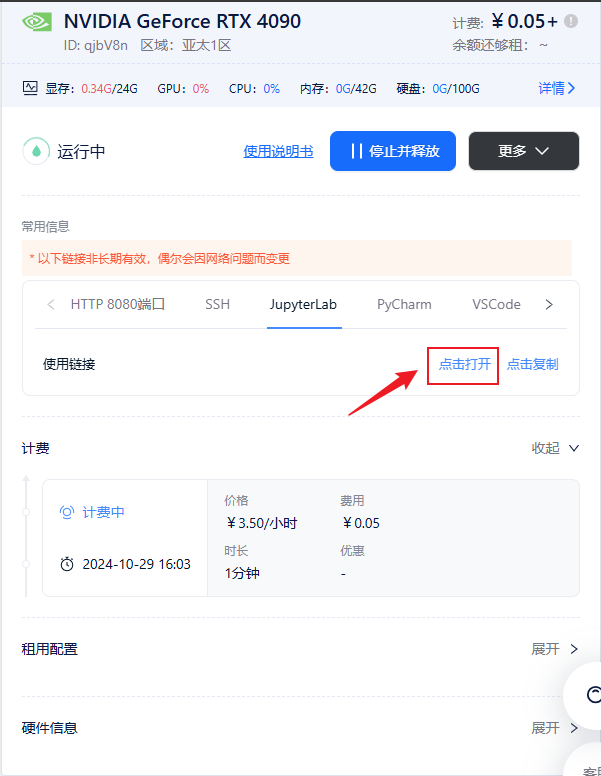Click the clock icon next to start time
The width and height of the screenshot is (601, 776).
point(67,564)
